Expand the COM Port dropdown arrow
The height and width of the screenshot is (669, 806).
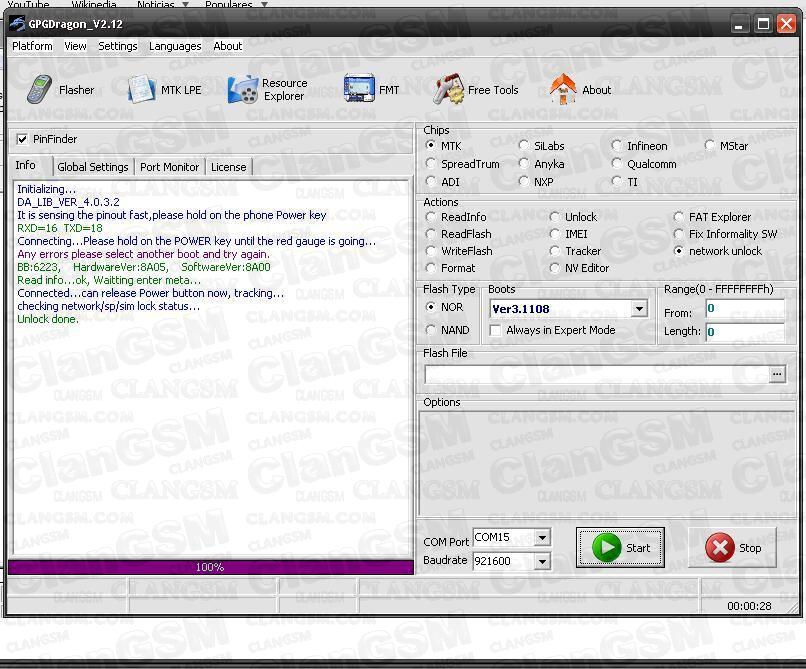click(x=542, y=538)
